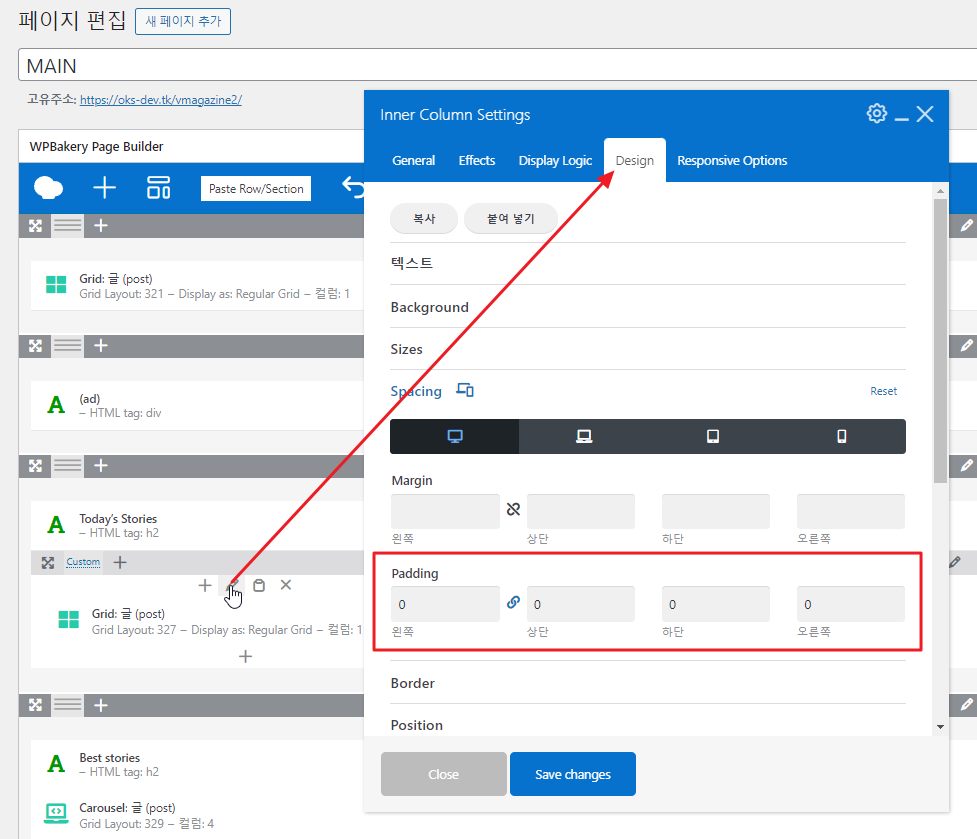Open the settings gear in Inner Column Settings
977x839 pixels.
pyautogui.click(x=876, y=113)
